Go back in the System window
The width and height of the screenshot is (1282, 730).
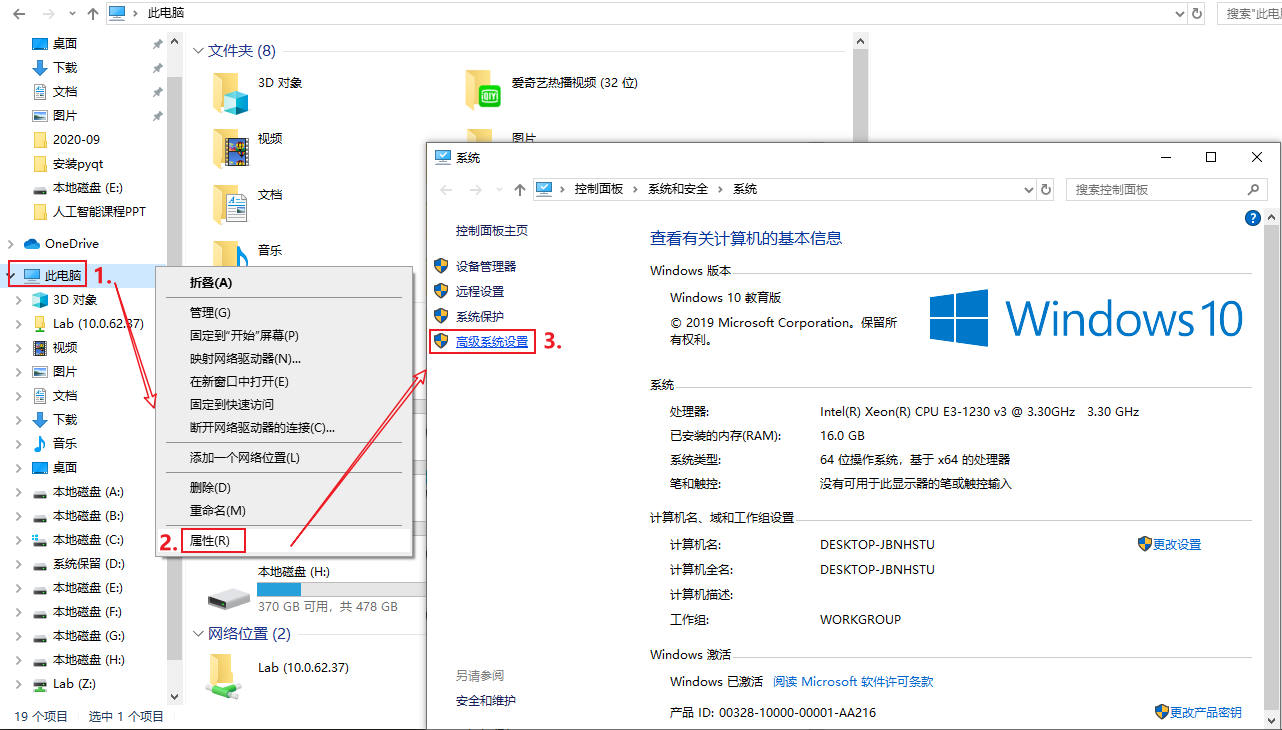pyautogui.click(x=446, y=189)
